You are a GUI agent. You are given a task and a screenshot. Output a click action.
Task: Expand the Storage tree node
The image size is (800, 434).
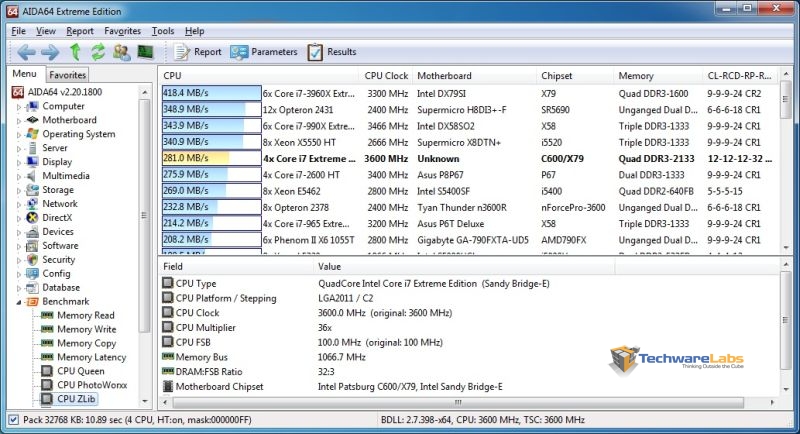tap(19, 190)
